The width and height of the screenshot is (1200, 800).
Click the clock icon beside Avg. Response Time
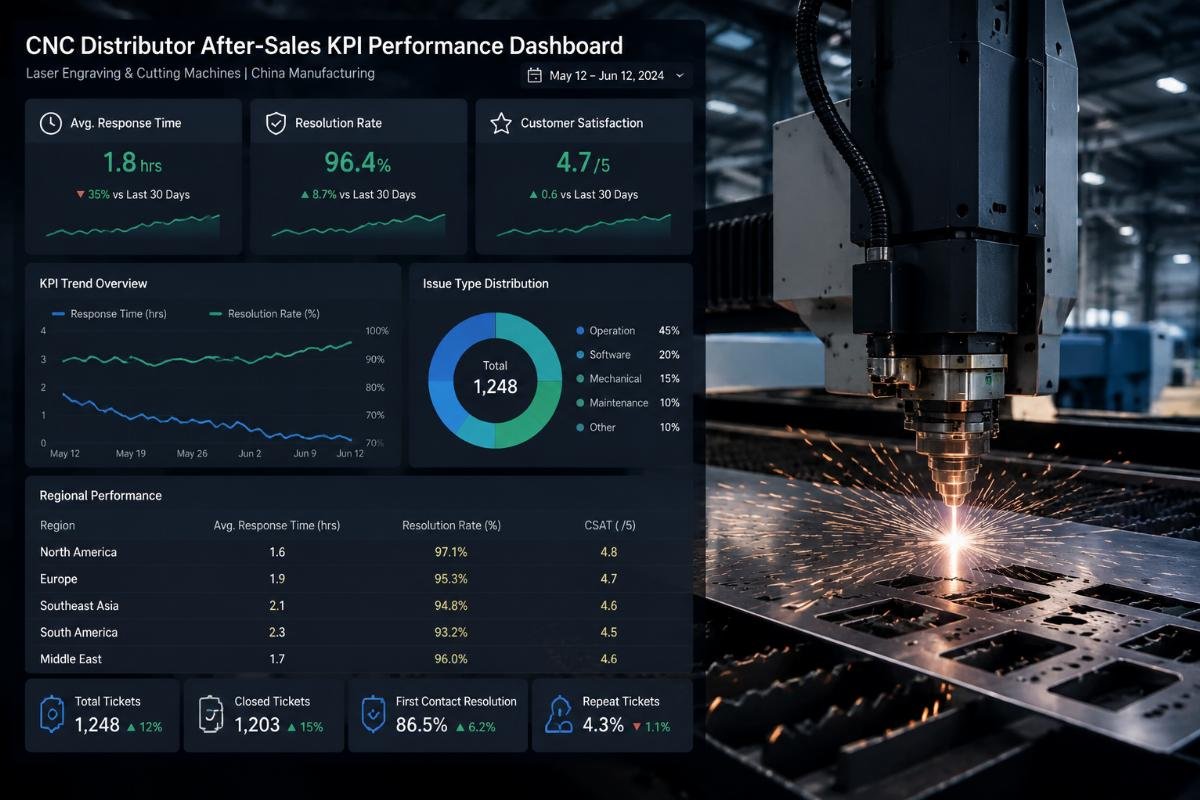50,123
